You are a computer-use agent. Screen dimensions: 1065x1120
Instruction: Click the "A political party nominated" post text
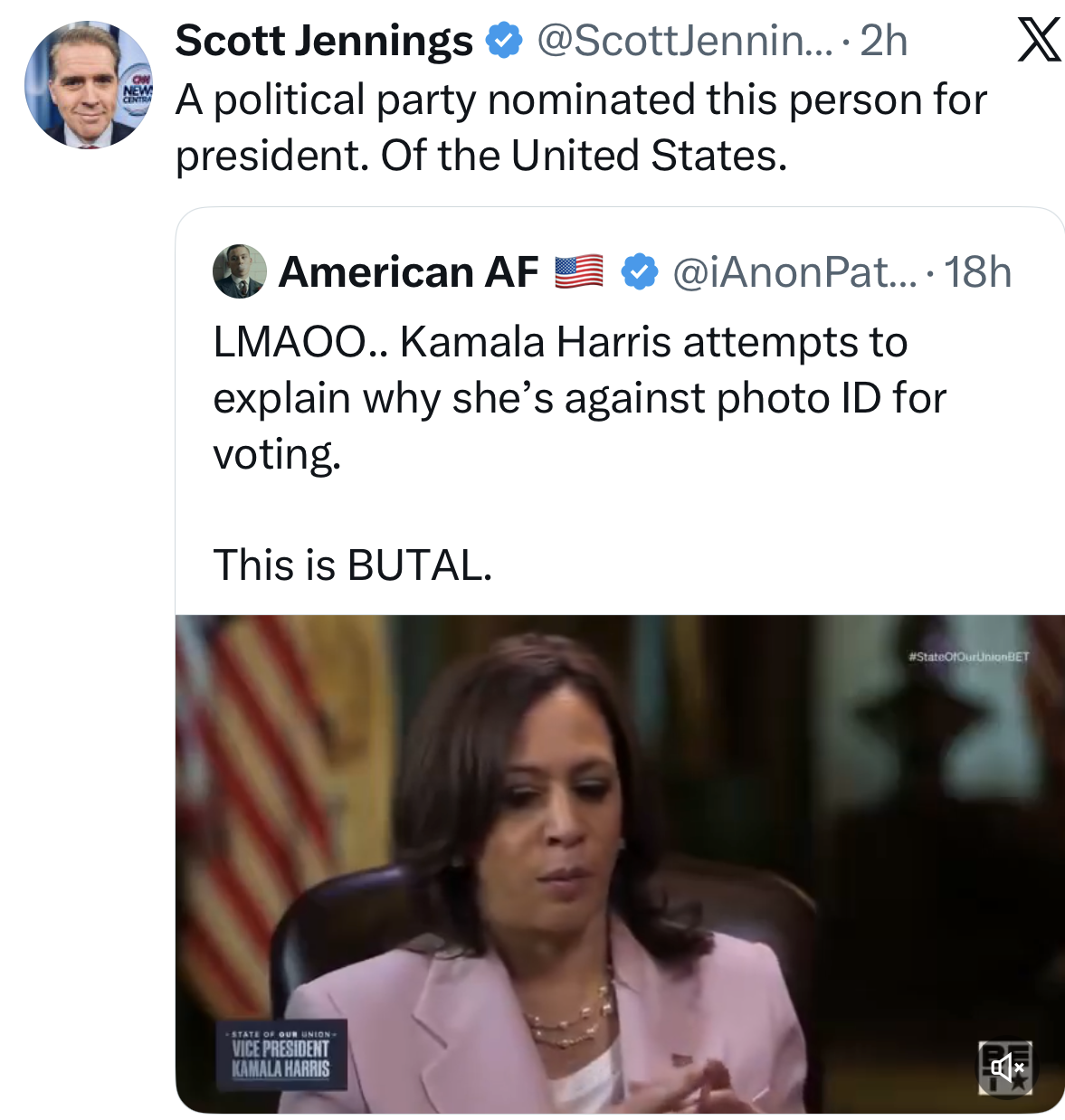pos(580,127)
